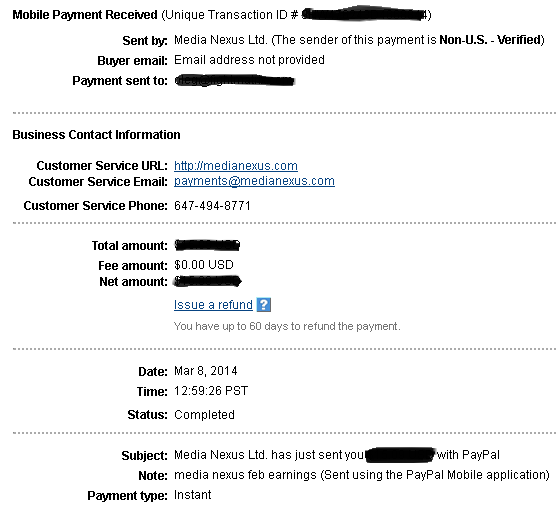558x515 pixels.
Task: Click the $0.00 USD fee amount
Action: (204, 265)
